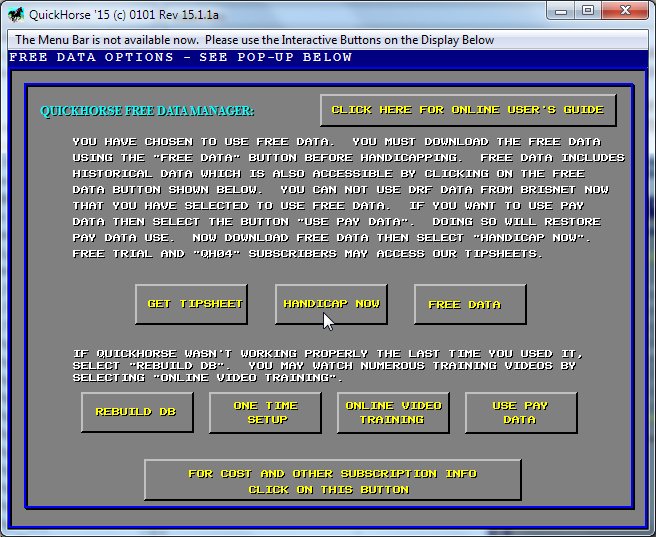
Task: View cost and other subscription info
Action: click(332, 481)
